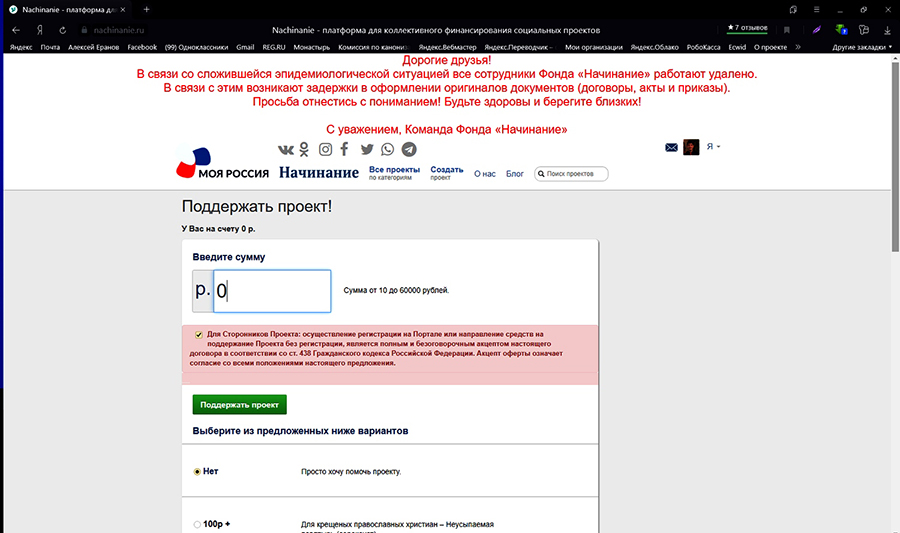The width and height of the screenshot is (900, 533).
Task: Click the Моя Россия logo
Action: click(x=222, y=163)
